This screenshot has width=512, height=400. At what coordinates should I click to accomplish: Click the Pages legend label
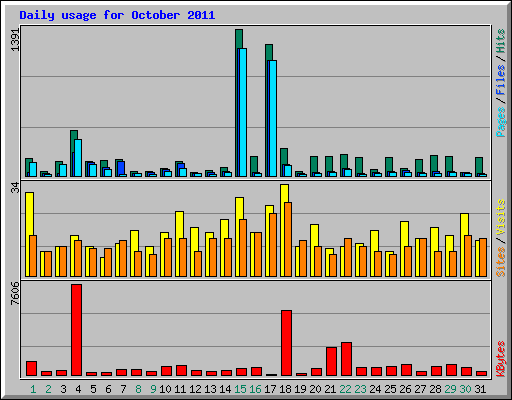pyautogui.click(x=501, y=122)
